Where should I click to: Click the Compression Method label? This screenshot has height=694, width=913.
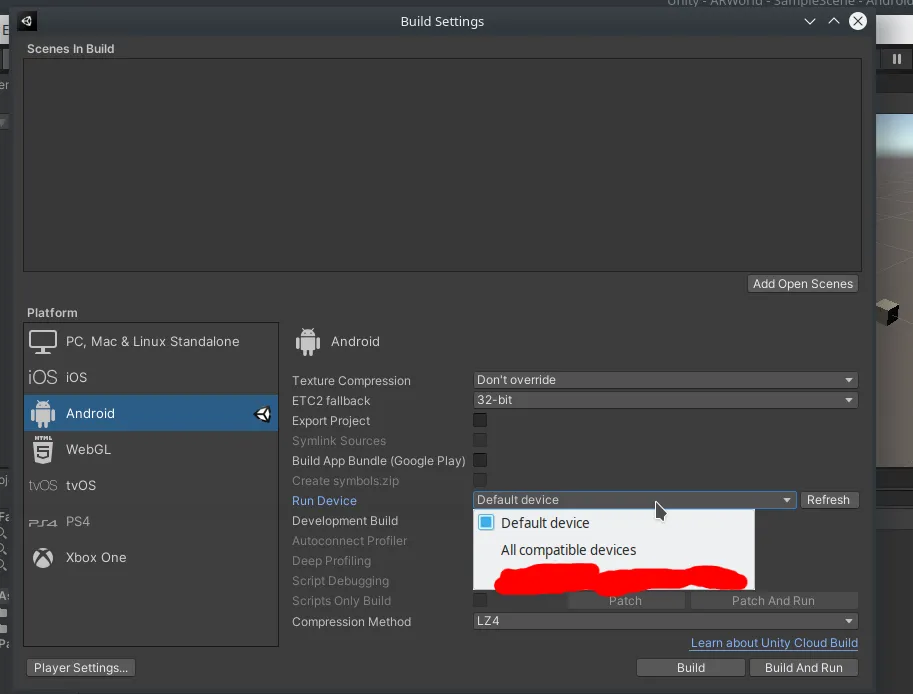click(352, 622)
